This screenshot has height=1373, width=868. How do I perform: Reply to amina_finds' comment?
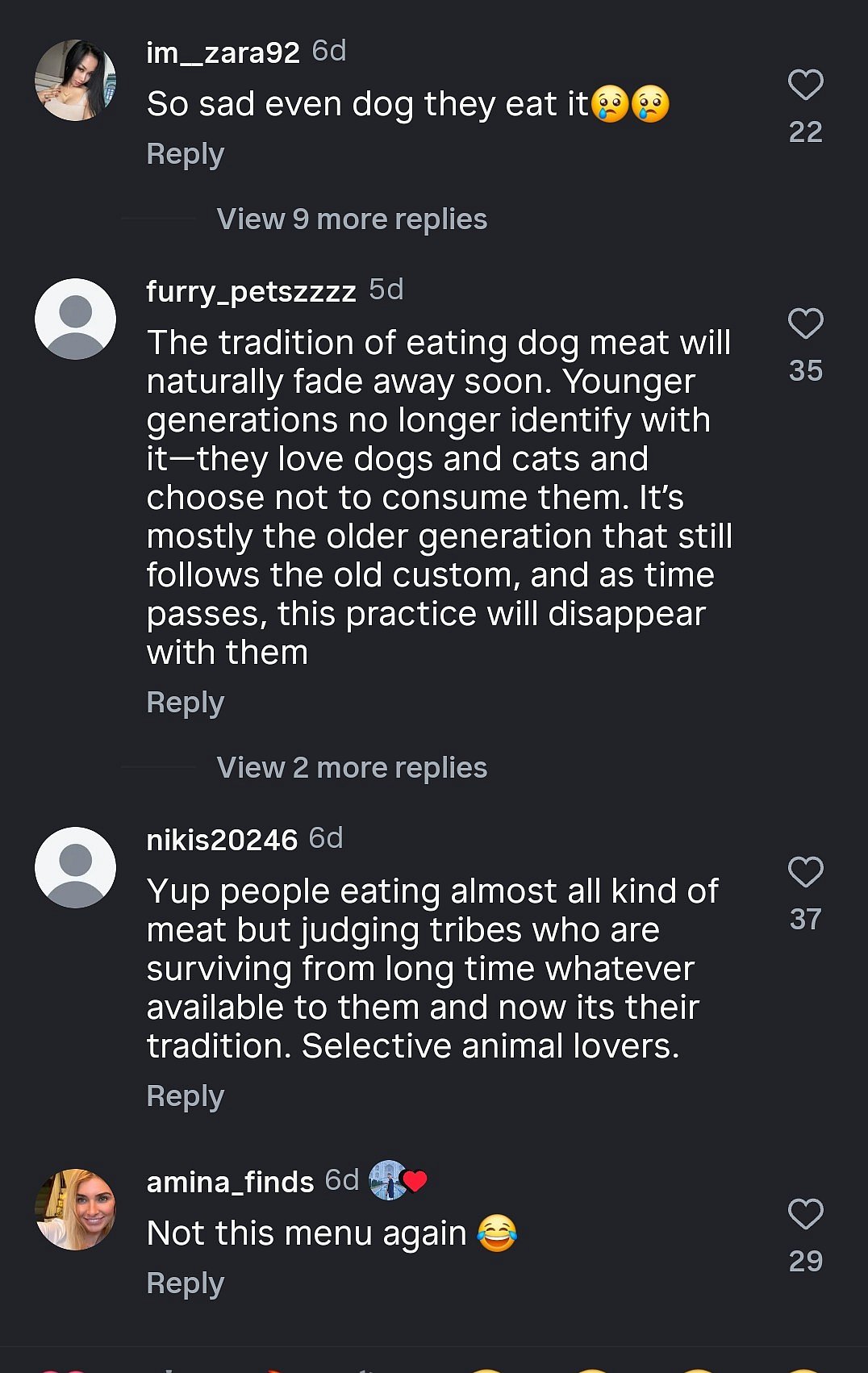pos(185,1283)
